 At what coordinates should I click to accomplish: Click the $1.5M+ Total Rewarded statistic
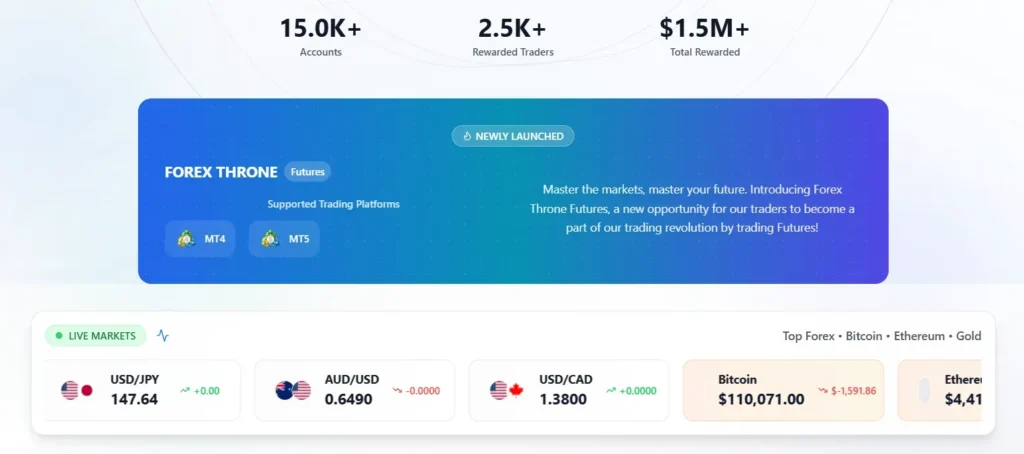click(x=704, y=36)
